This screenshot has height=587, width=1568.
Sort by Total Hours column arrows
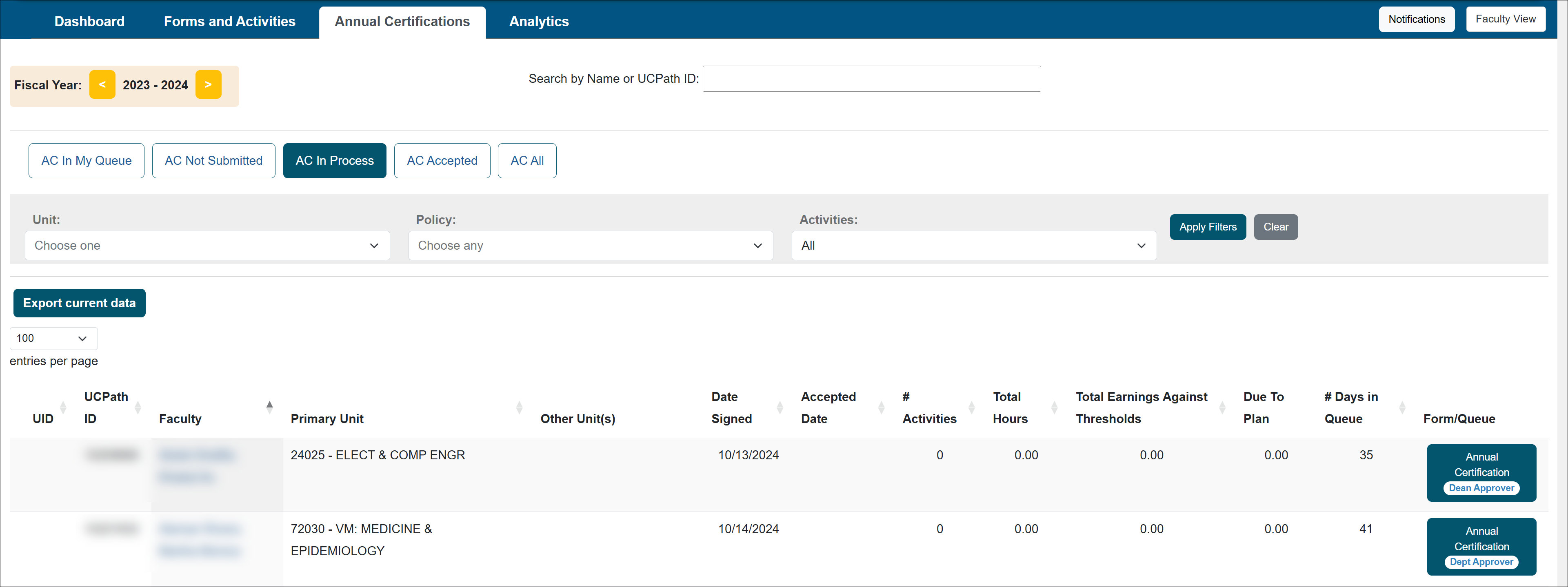coord(1054,408)
